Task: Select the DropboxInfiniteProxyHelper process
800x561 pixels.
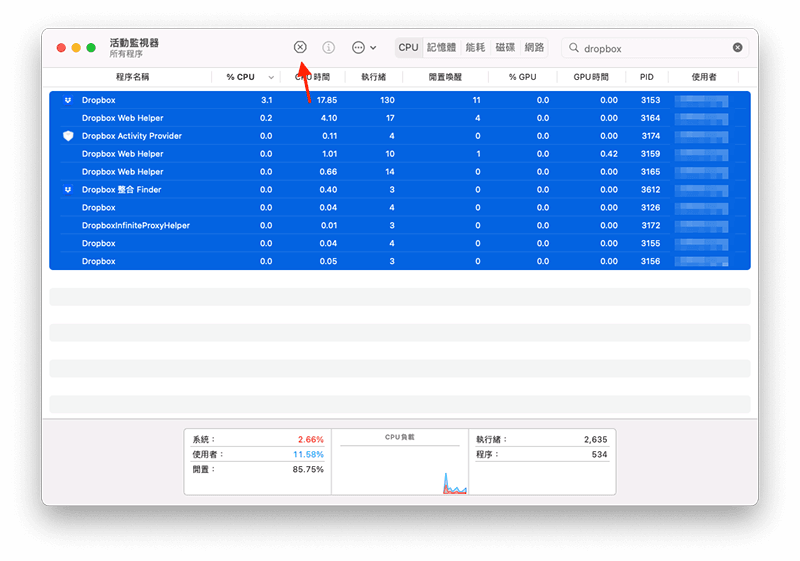Action: click(400, 225)
